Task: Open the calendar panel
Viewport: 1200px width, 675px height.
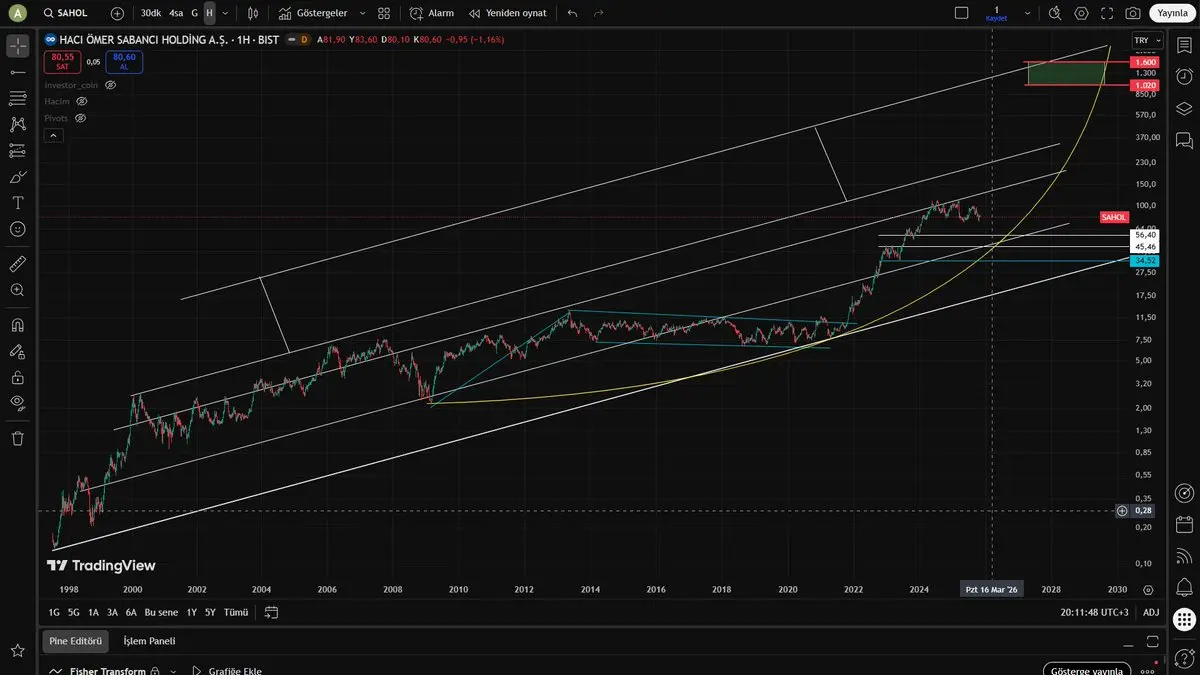Action: (x=1184, y=524)
